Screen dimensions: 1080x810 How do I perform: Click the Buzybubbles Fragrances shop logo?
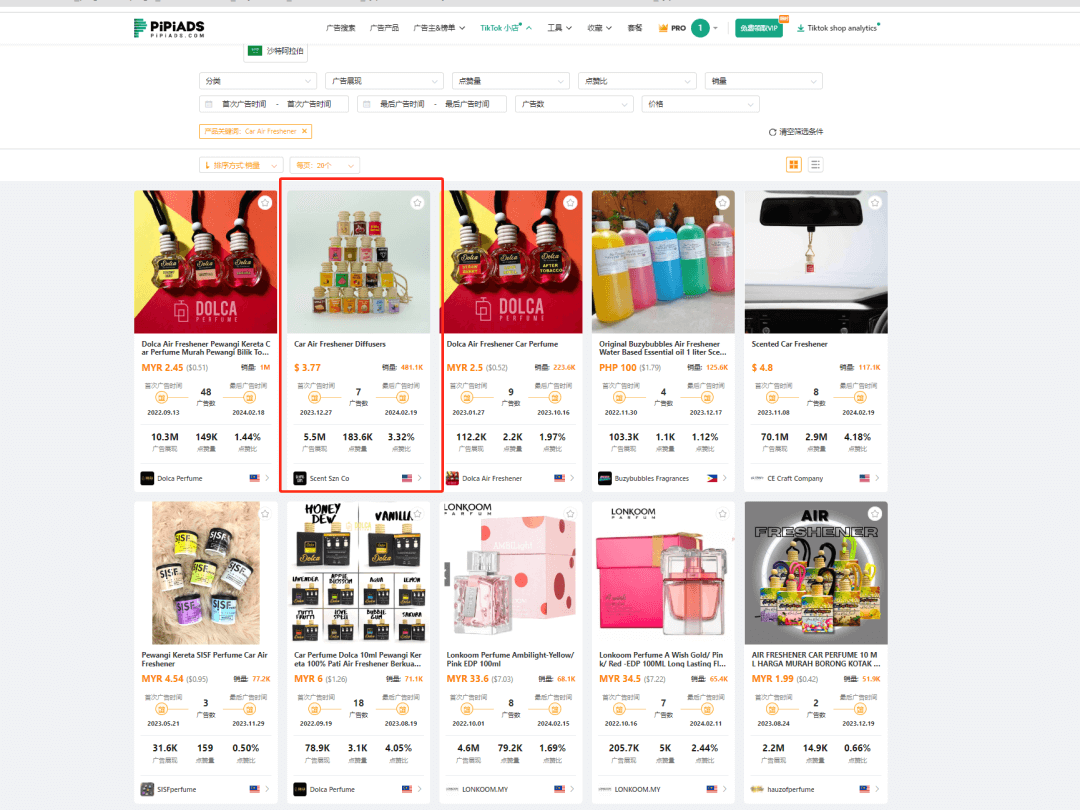[604, 478]
